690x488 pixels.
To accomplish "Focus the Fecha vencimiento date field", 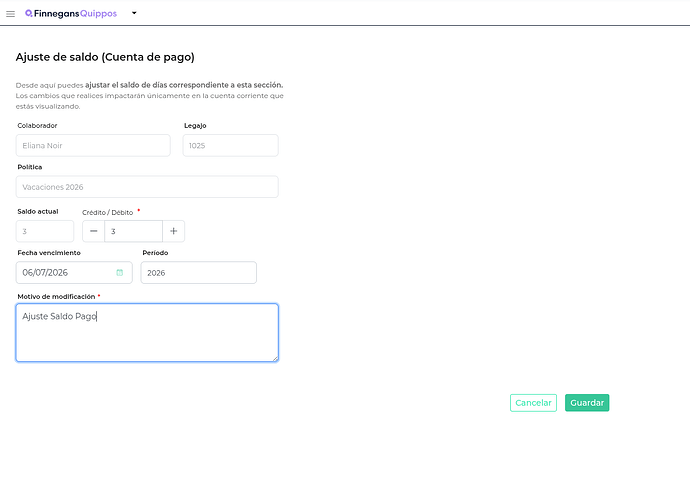I will pyautogui.click(x=74, y=272).
